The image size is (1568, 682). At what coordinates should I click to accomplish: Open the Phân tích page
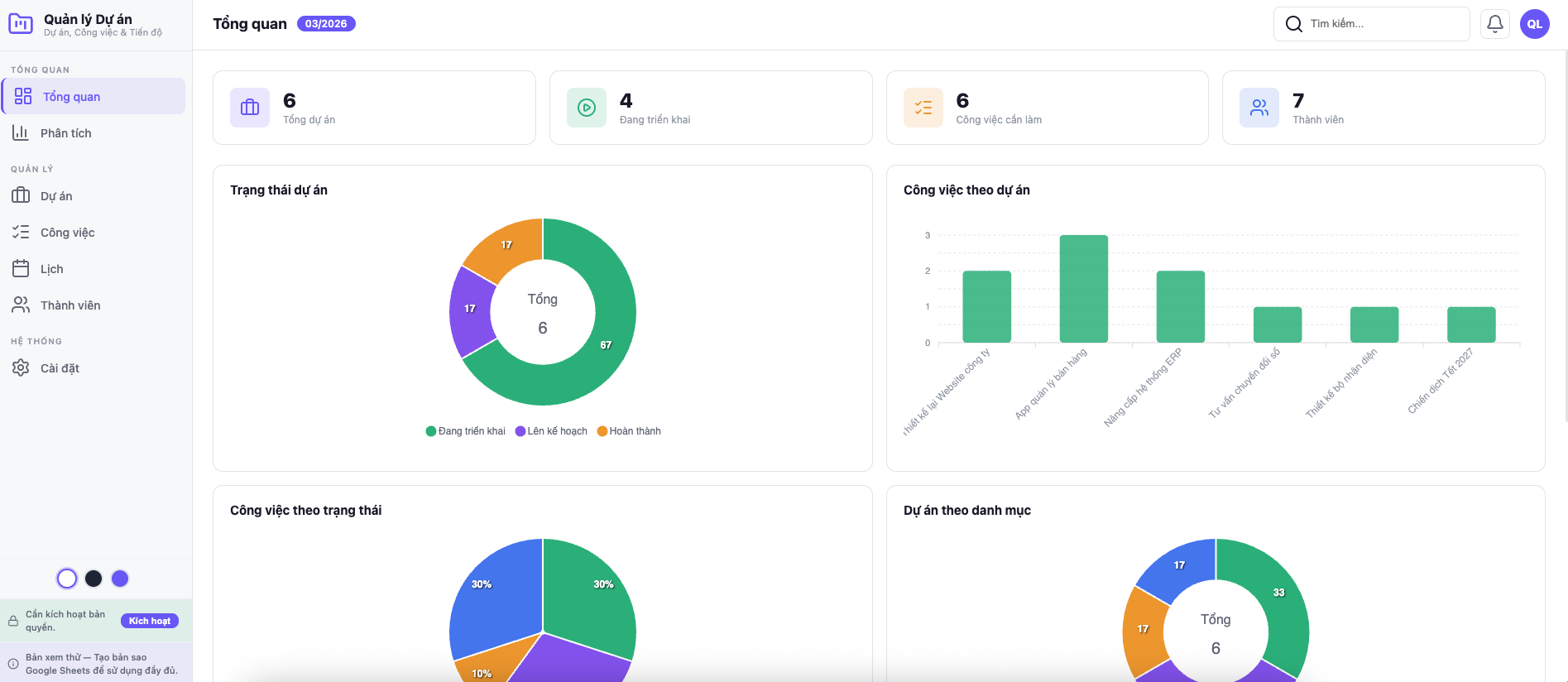pyautogui.click(x=66, y=133)
